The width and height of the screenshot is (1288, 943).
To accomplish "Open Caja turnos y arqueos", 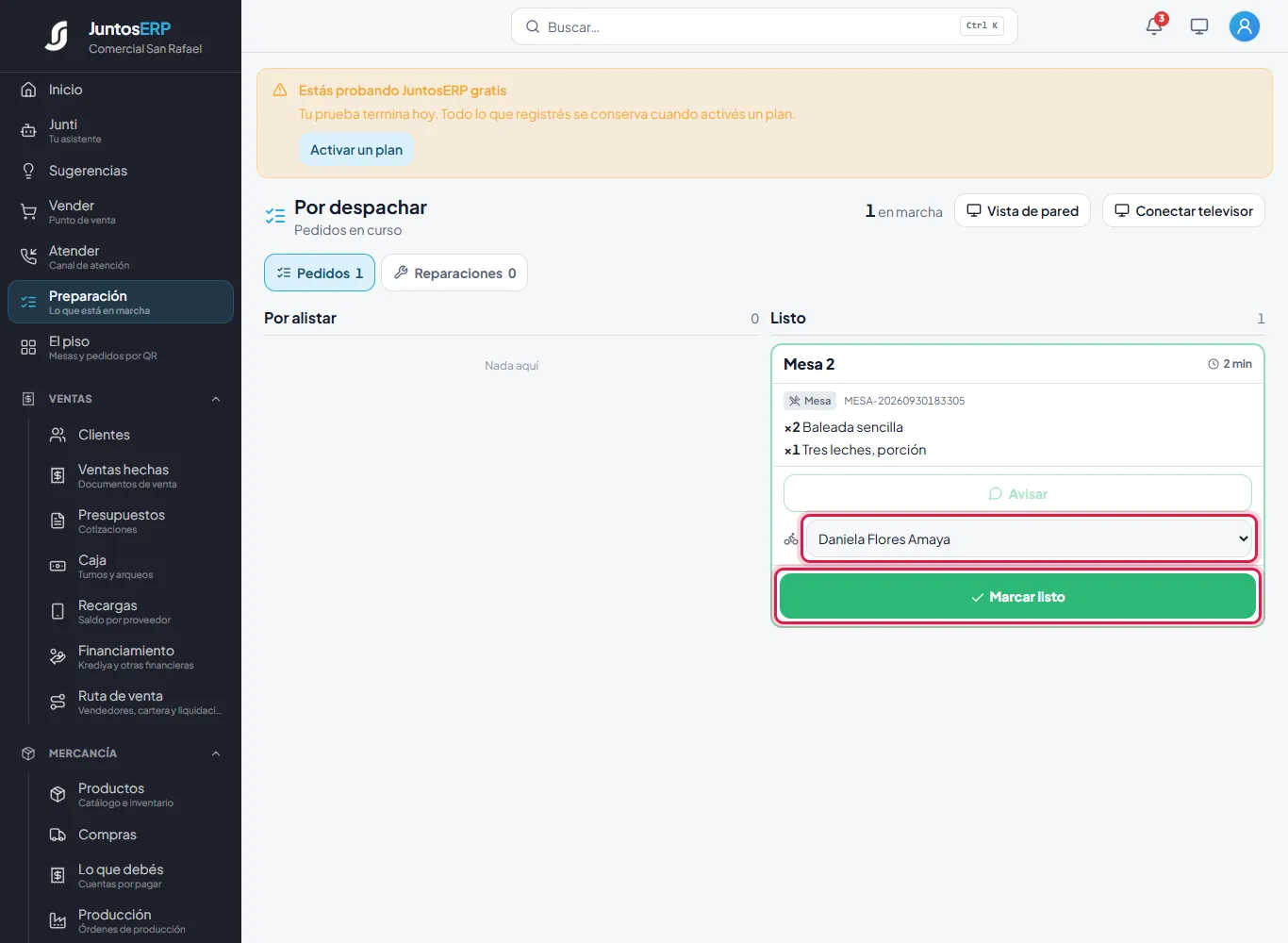I will 136,566.
